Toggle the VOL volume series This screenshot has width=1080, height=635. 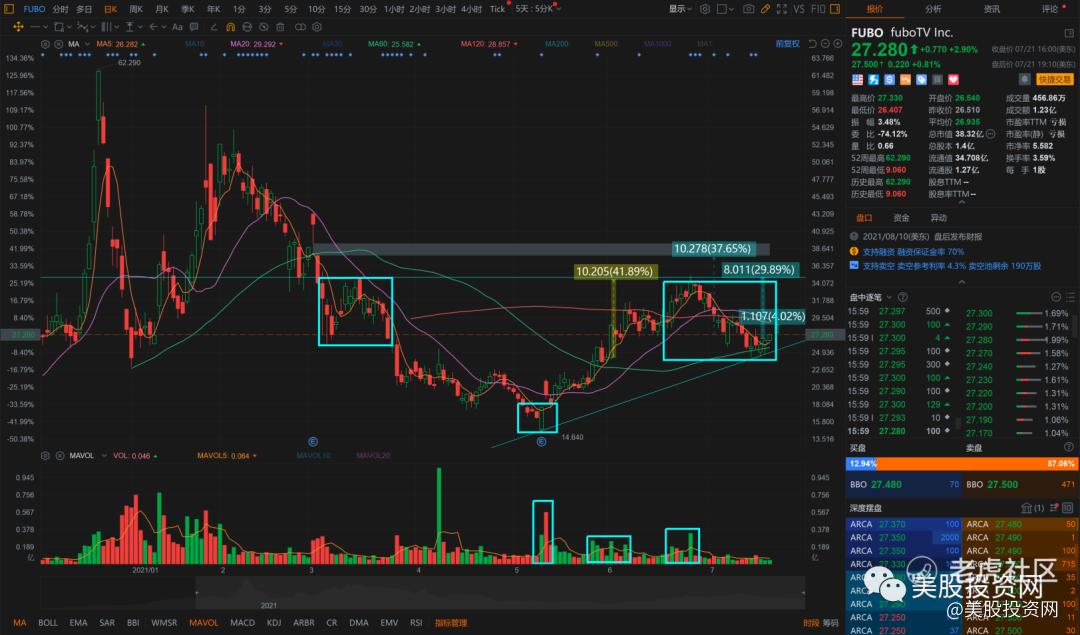click(x=135, y=456)
